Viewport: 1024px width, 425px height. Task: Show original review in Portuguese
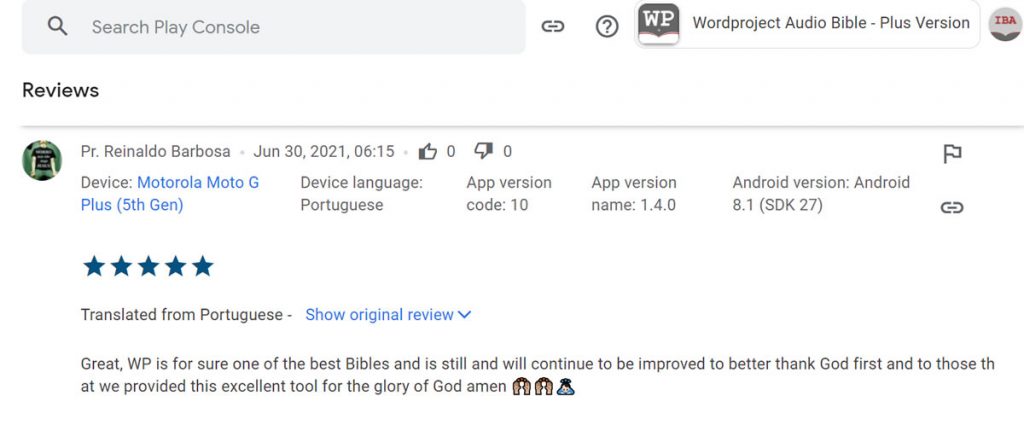(379, 315)
